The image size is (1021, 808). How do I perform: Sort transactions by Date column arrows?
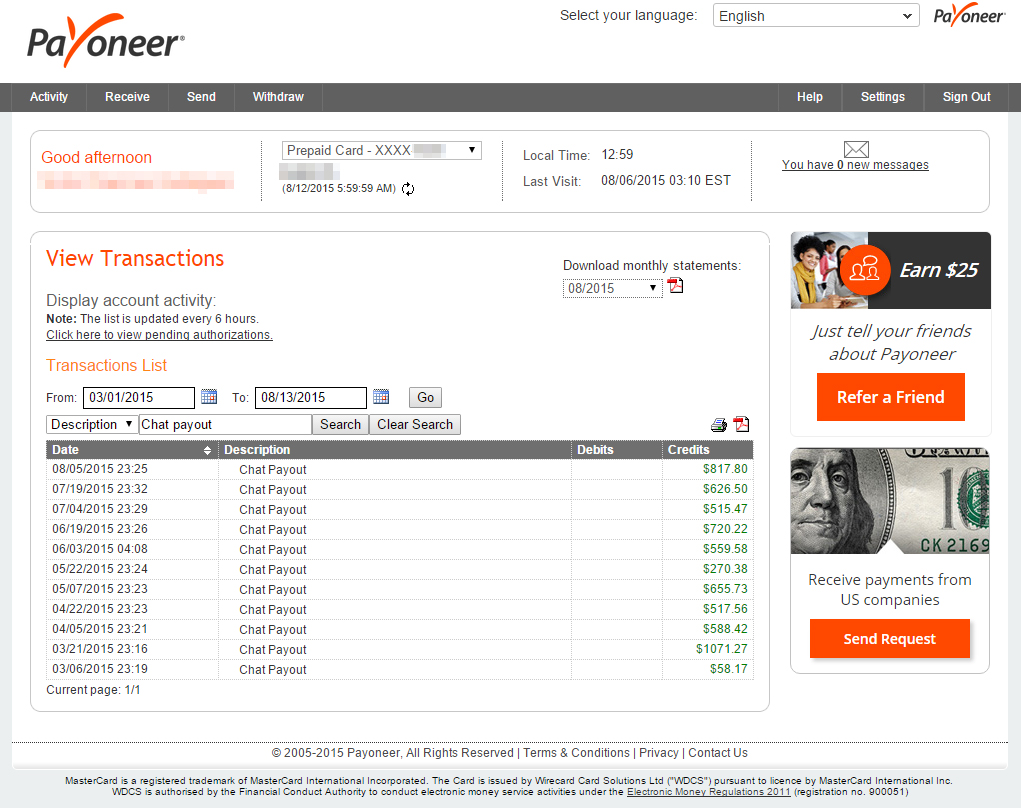pyautogui.click(x=207, y=451)
